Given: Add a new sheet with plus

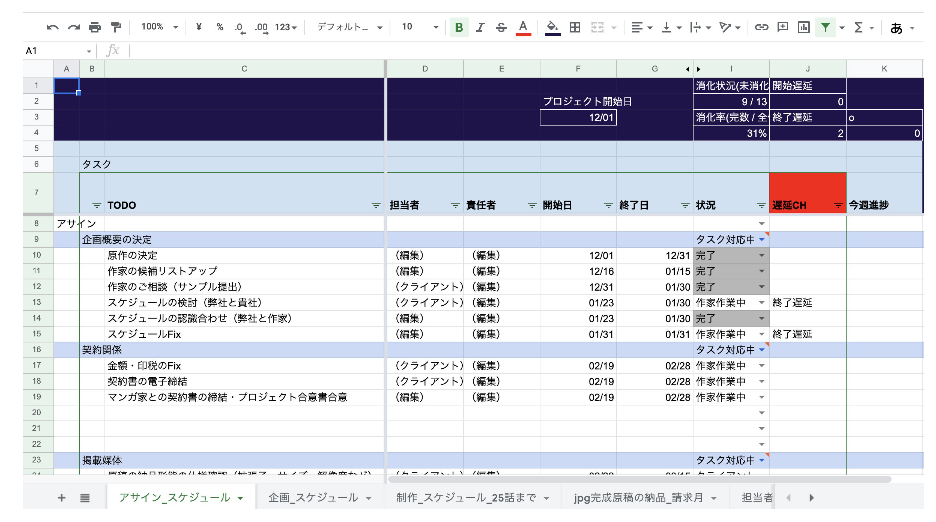Looking at the screenshot, I should [61, 498].
